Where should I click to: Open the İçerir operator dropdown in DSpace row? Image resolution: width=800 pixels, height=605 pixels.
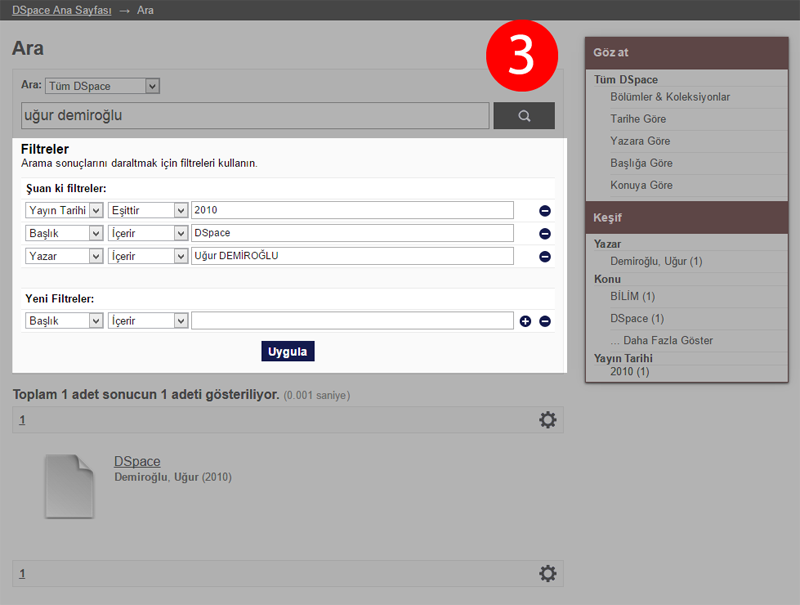tap(148, 233)
